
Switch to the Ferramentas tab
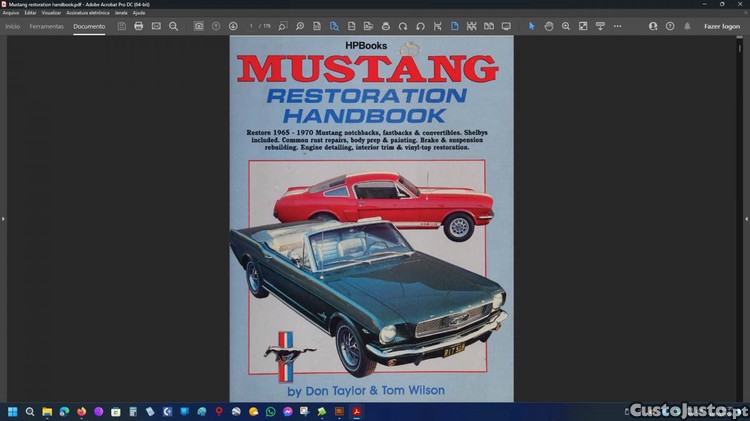[46, 26]
